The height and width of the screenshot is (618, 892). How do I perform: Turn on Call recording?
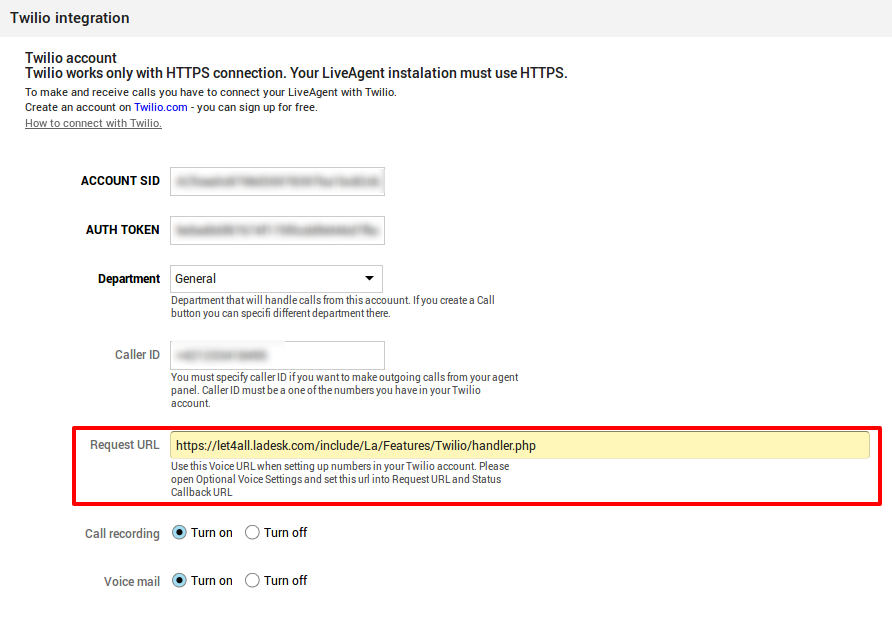179,533
